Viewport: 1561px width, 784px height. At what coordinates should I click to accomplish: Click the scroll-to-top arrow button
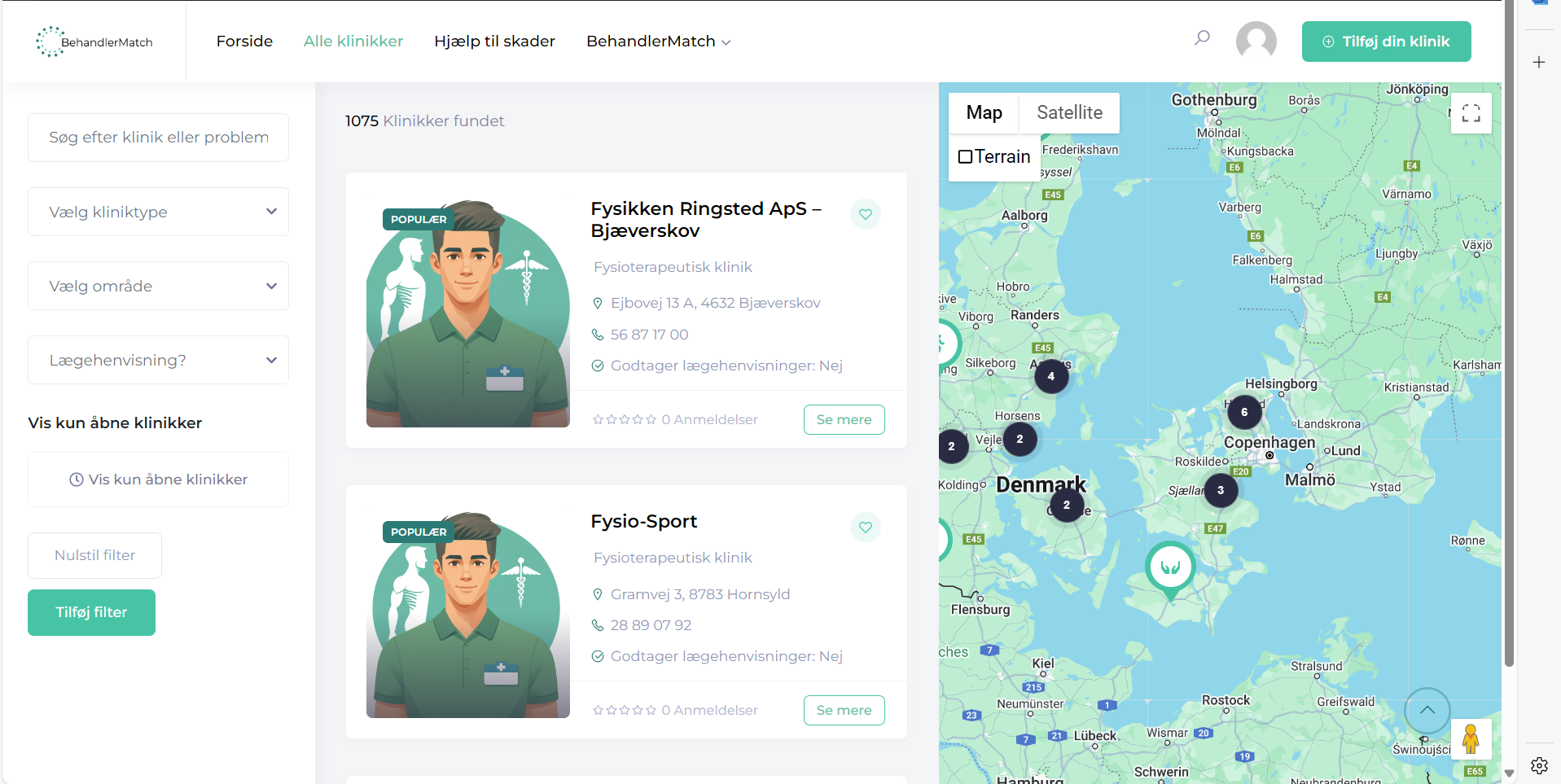pos(1427,710)
